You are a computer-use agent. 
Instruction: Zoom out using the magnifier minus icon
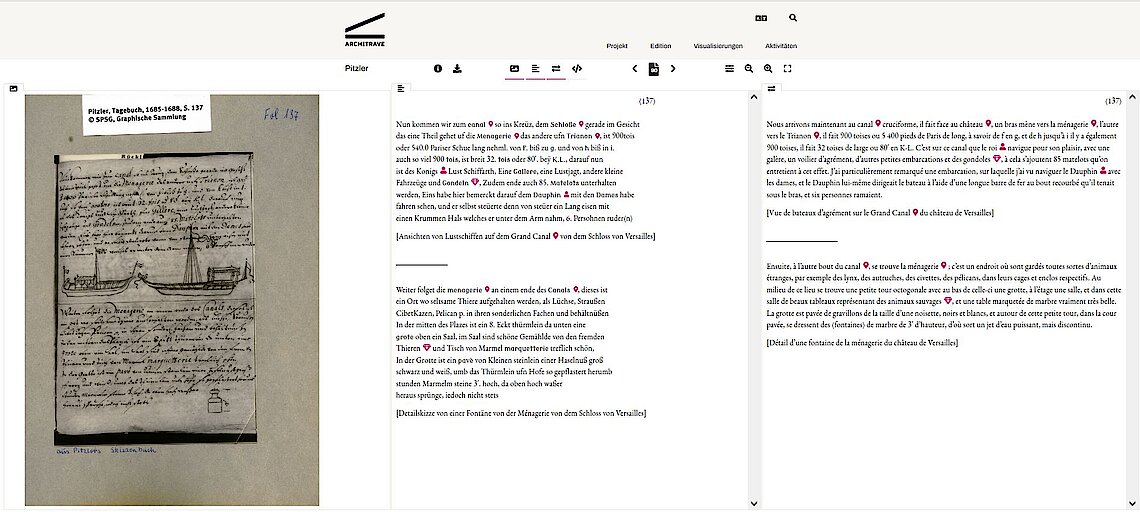pyautogui.click(x=749, y=69)
